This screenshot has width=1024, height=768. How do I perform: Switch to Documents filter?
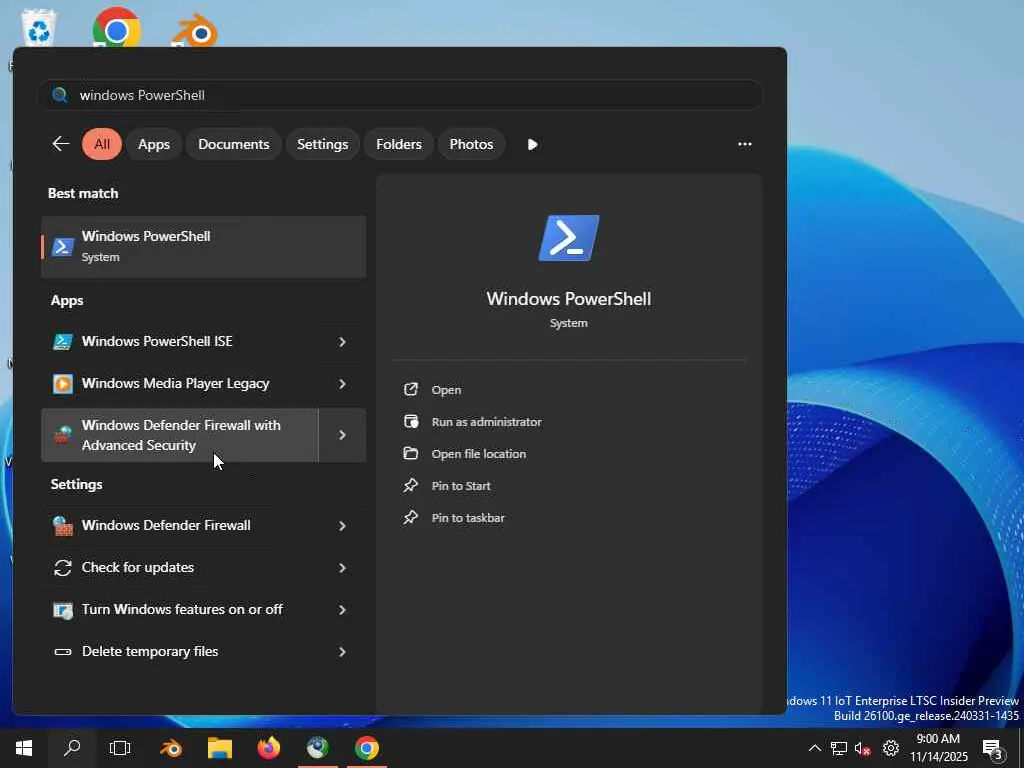(x=234, y=144)
